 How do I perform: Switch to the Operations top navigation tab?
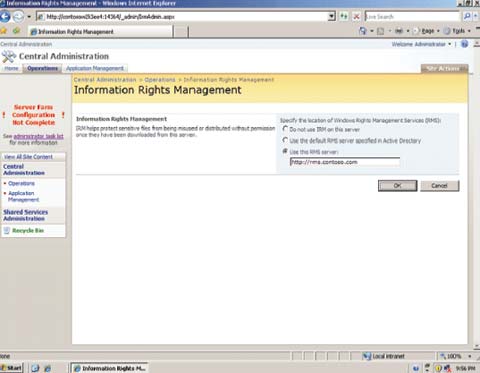tap(43, 68)
